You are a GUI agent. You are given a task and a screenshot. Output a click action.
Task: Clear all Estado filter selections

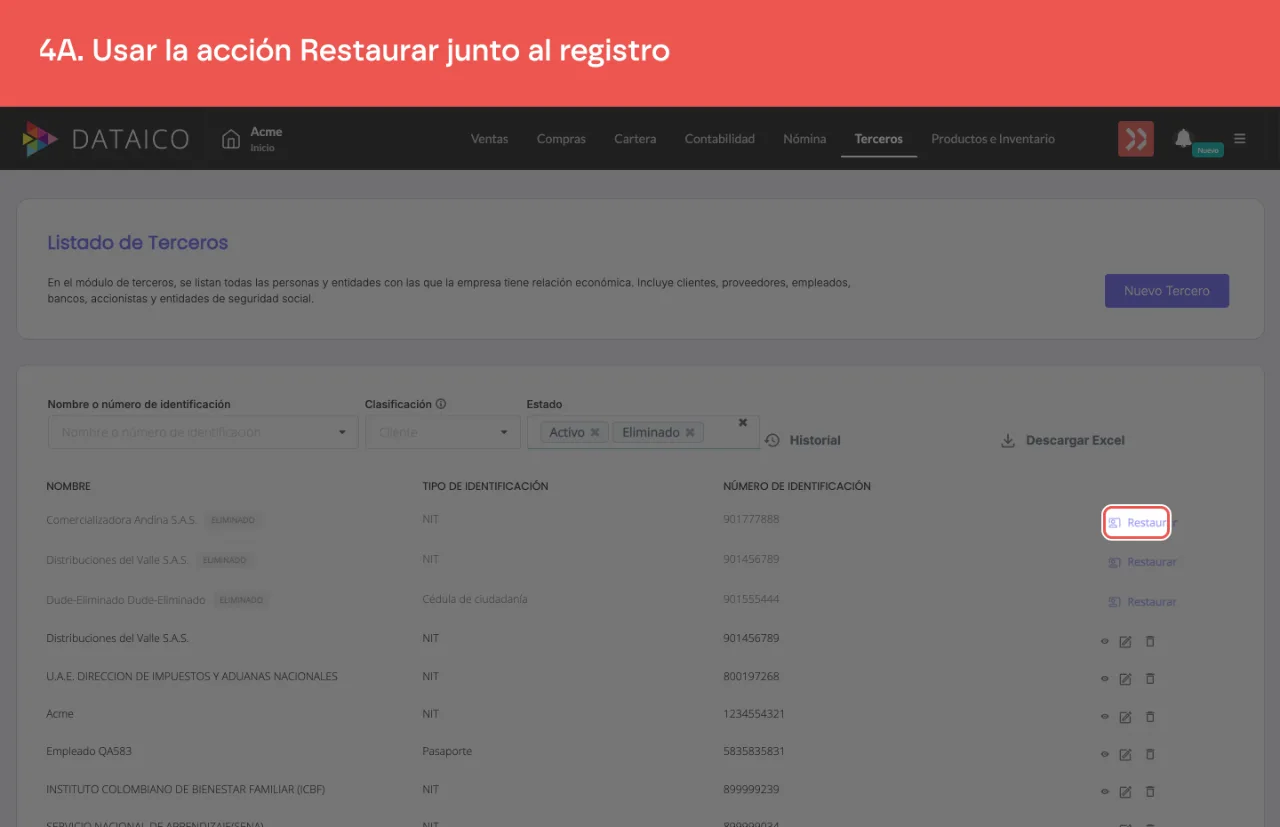point(743,422)
